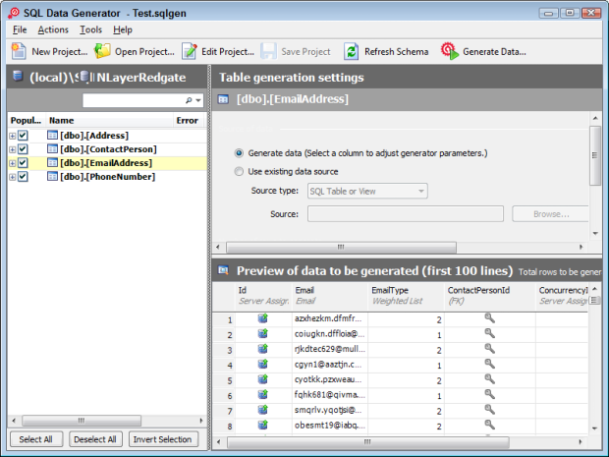The height and width of the screenshot is (457, 609).
Task: Click server-assigned Id icon in row 3
Action: click(x=263, y=349)
